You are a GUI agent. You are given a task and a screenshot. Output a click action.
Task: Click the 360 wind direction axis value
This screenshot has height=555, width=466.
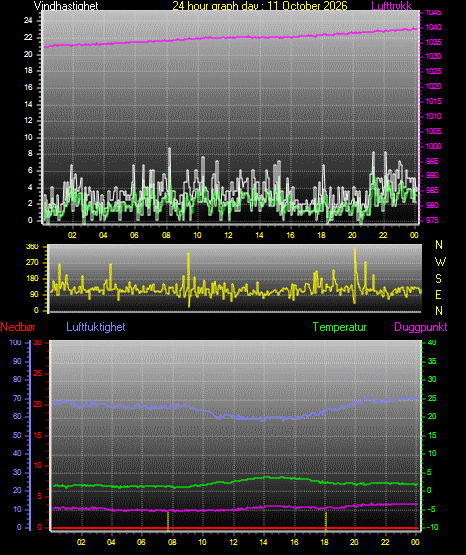32,247
